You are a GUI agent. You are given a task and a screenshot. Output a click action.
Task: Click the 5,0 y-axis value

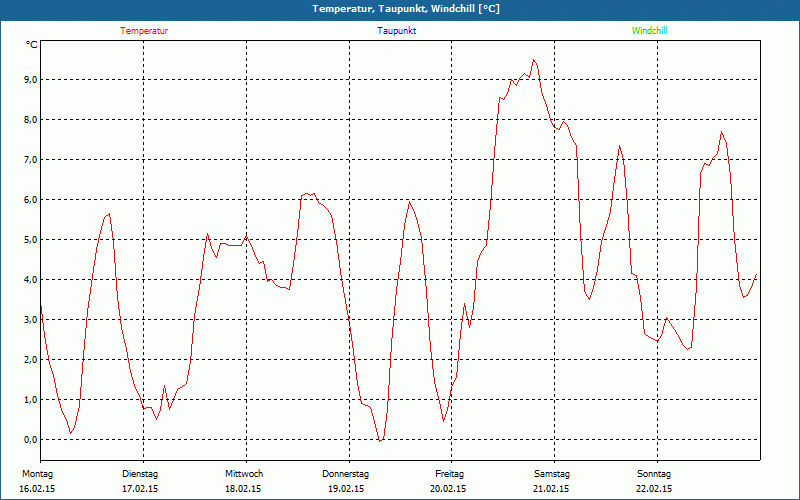(32, 239)
